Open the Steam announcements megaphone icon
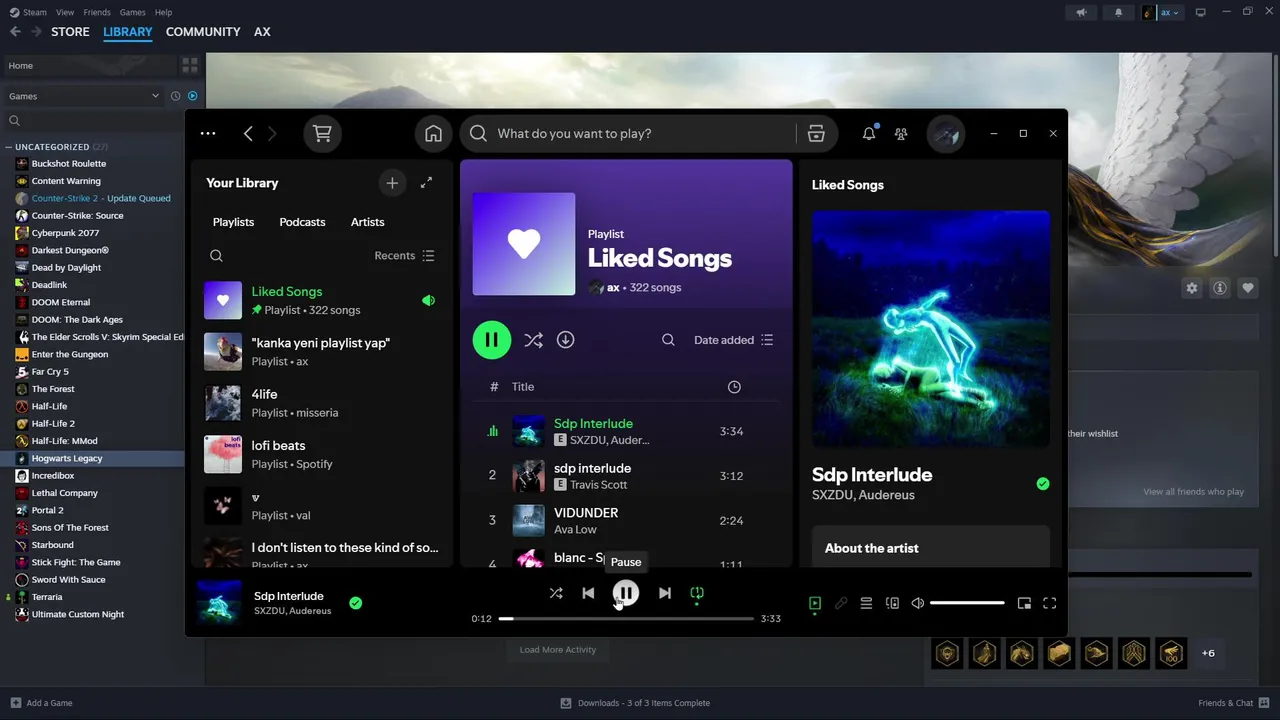The height and width of the screenshot is (720, 1280). 1081,12
